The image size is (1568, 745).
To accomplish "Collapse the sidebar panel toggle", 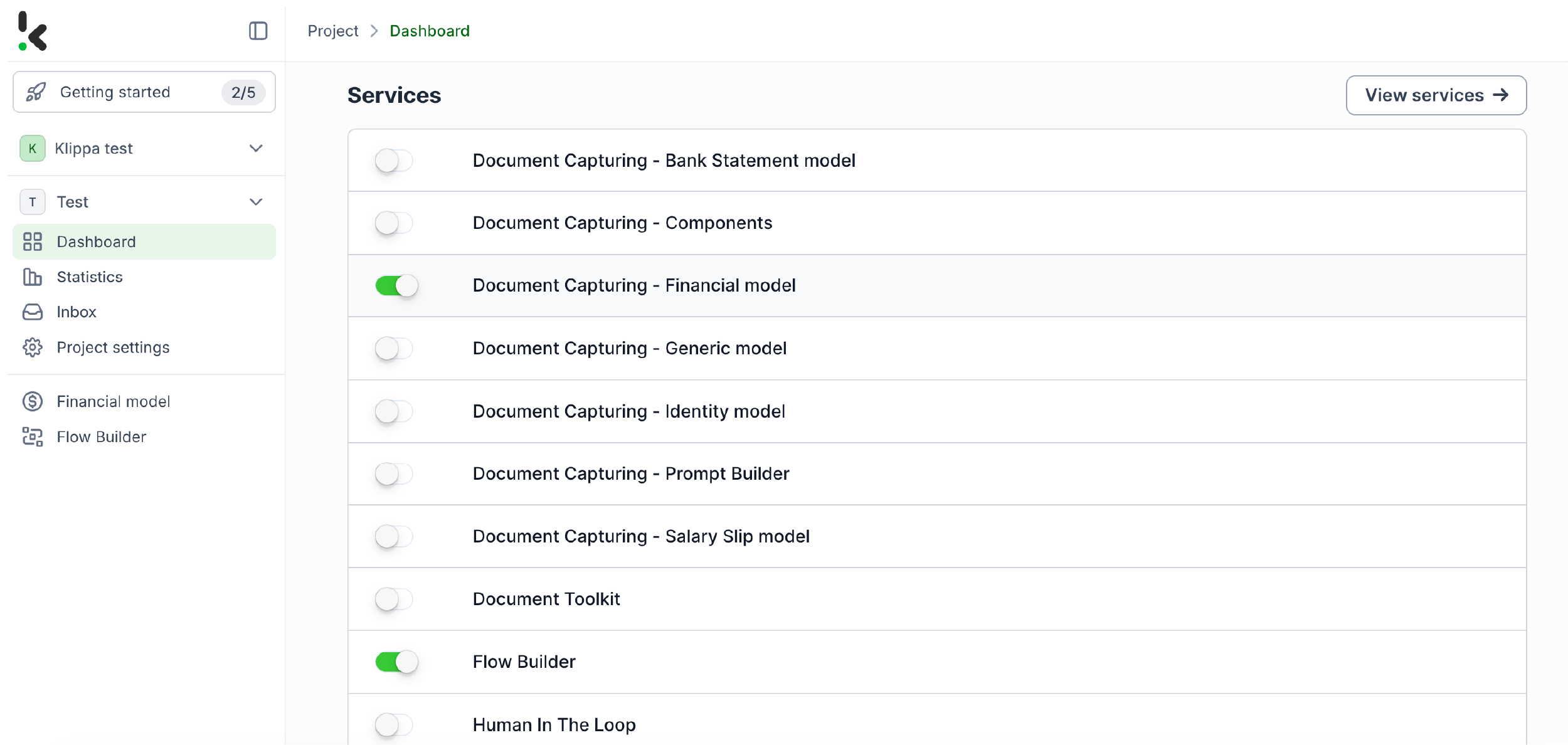I will coord(259,31).
